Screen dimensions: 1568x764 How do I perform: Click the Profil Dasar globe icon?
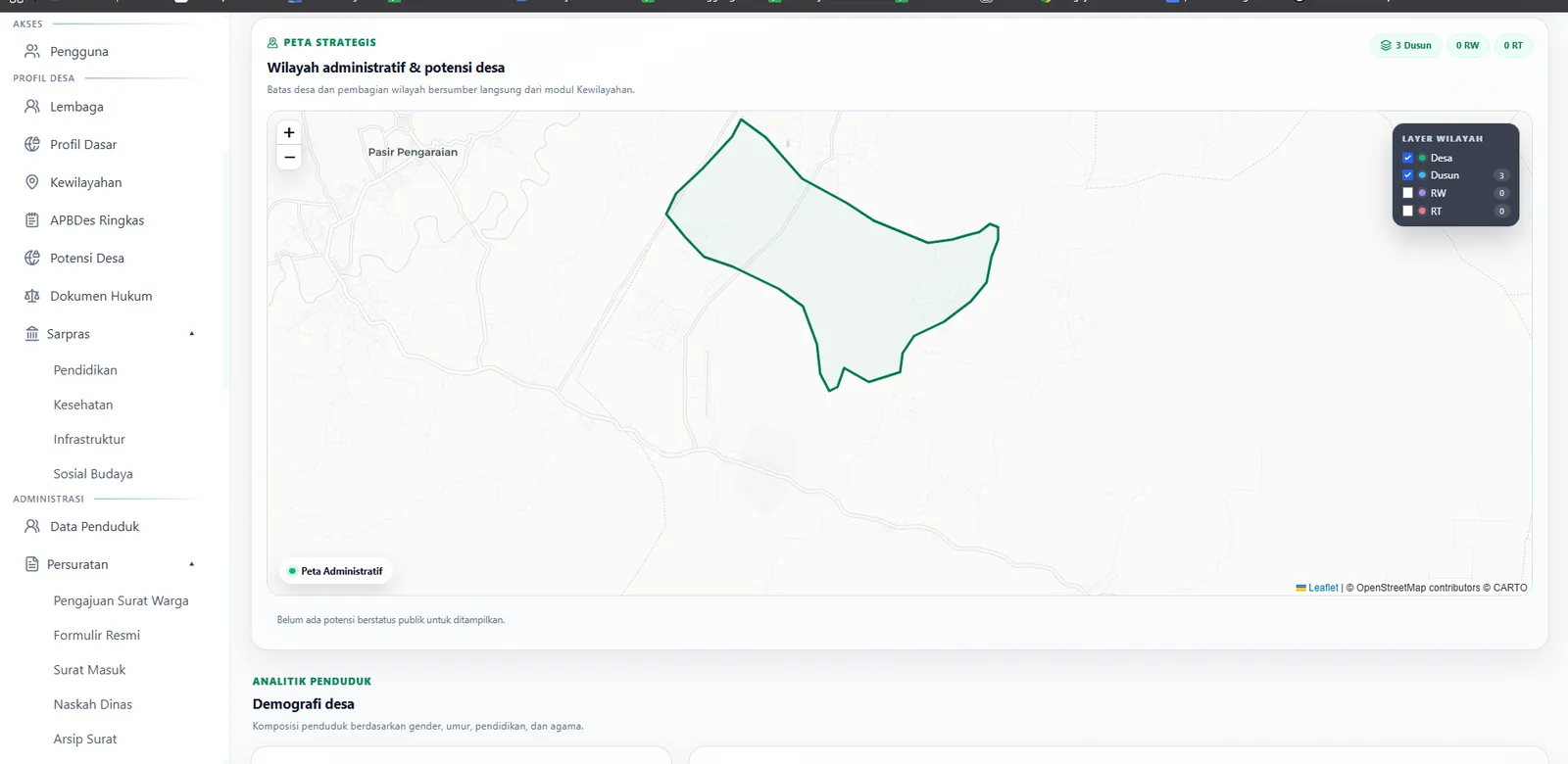coord(32,144)
